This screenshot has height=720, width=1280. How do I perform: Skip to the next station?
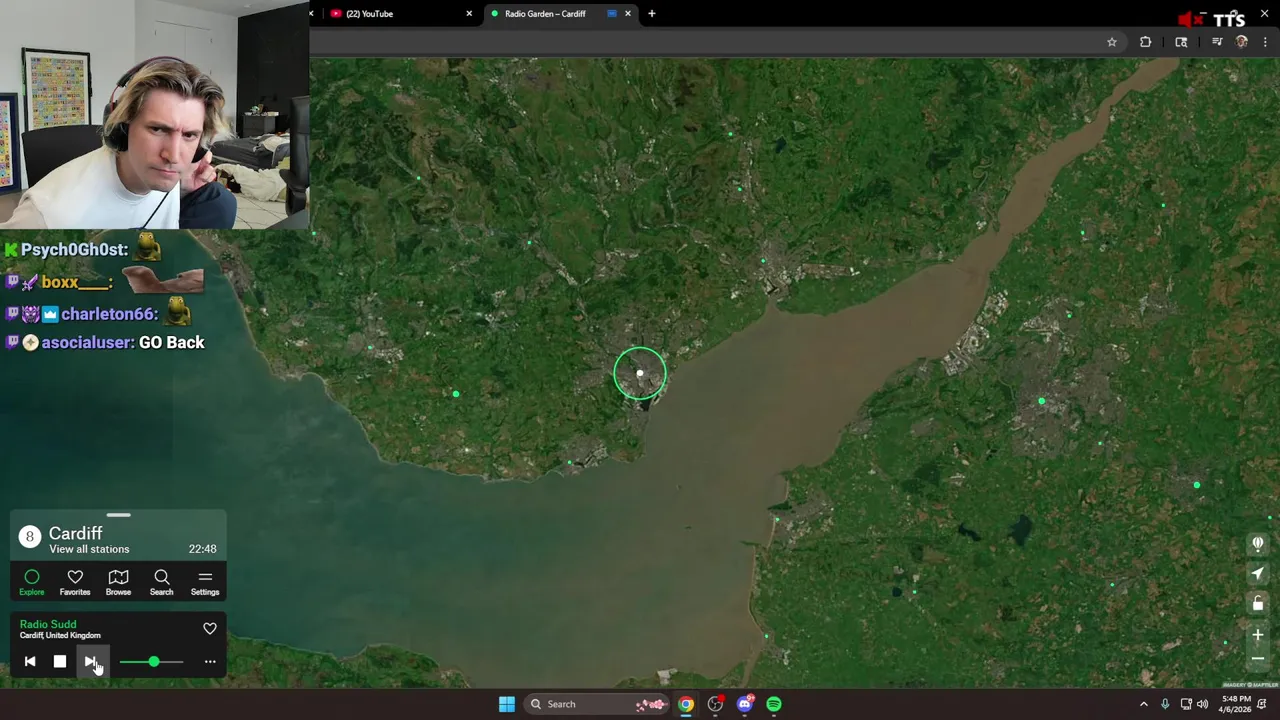pos(90,662)
